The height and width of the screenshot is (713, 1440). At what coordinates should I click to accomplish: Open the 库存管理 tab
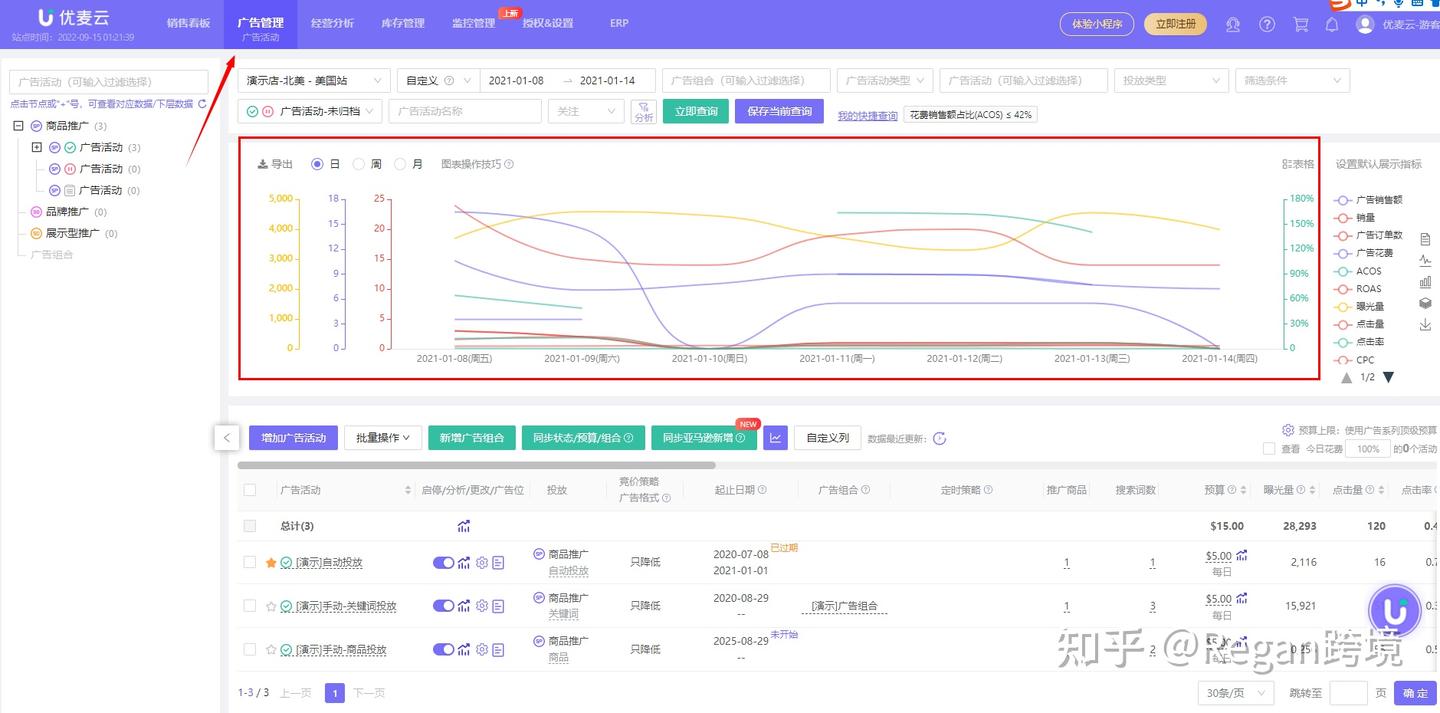pyautogui.click(x=403, y=23)
